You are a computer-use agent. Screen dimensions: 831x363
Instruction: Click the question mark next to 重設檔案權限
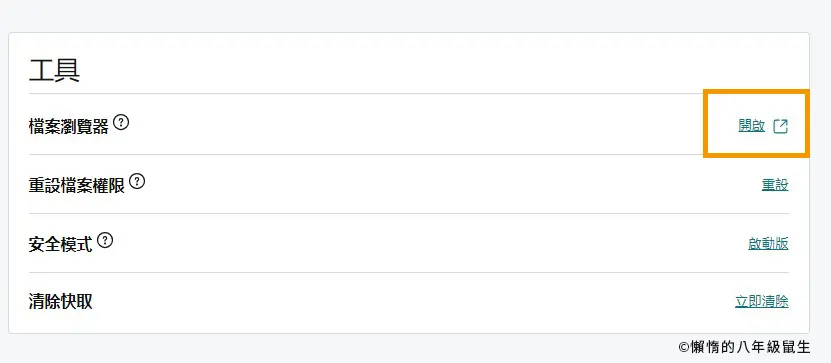click(137, 182)
